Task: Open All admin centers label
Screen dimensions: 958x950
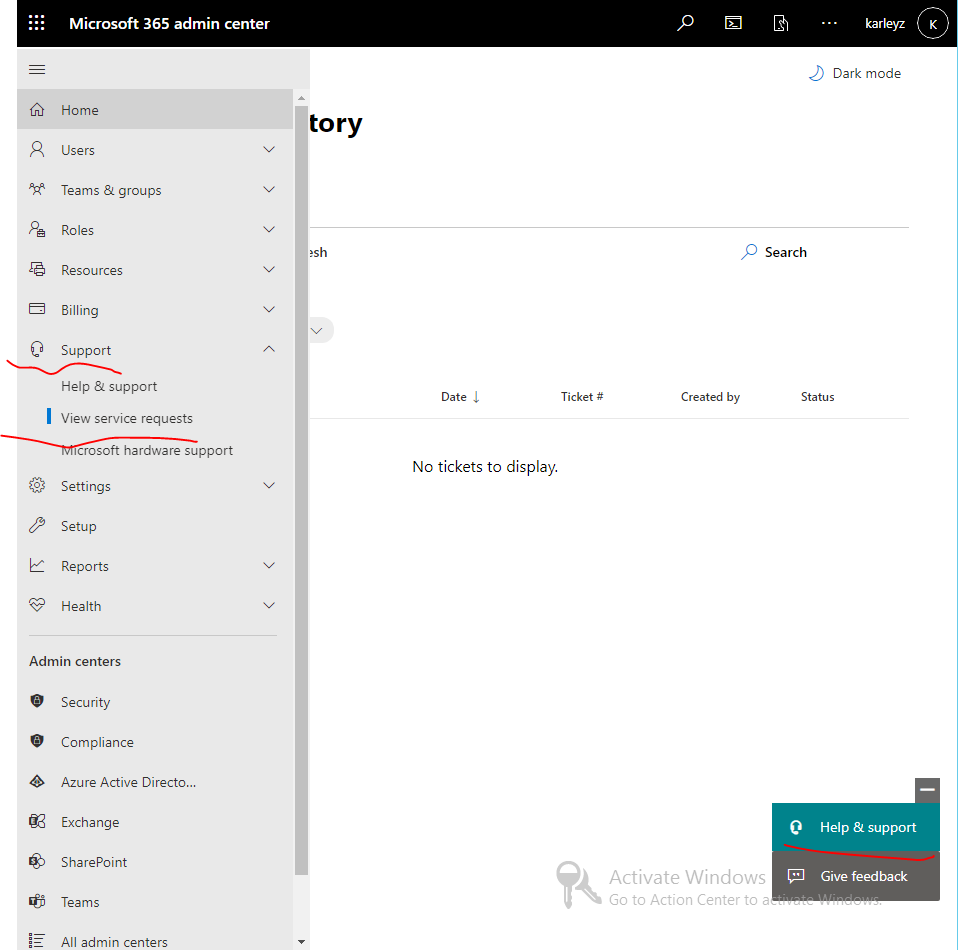Action: (114, 942)
